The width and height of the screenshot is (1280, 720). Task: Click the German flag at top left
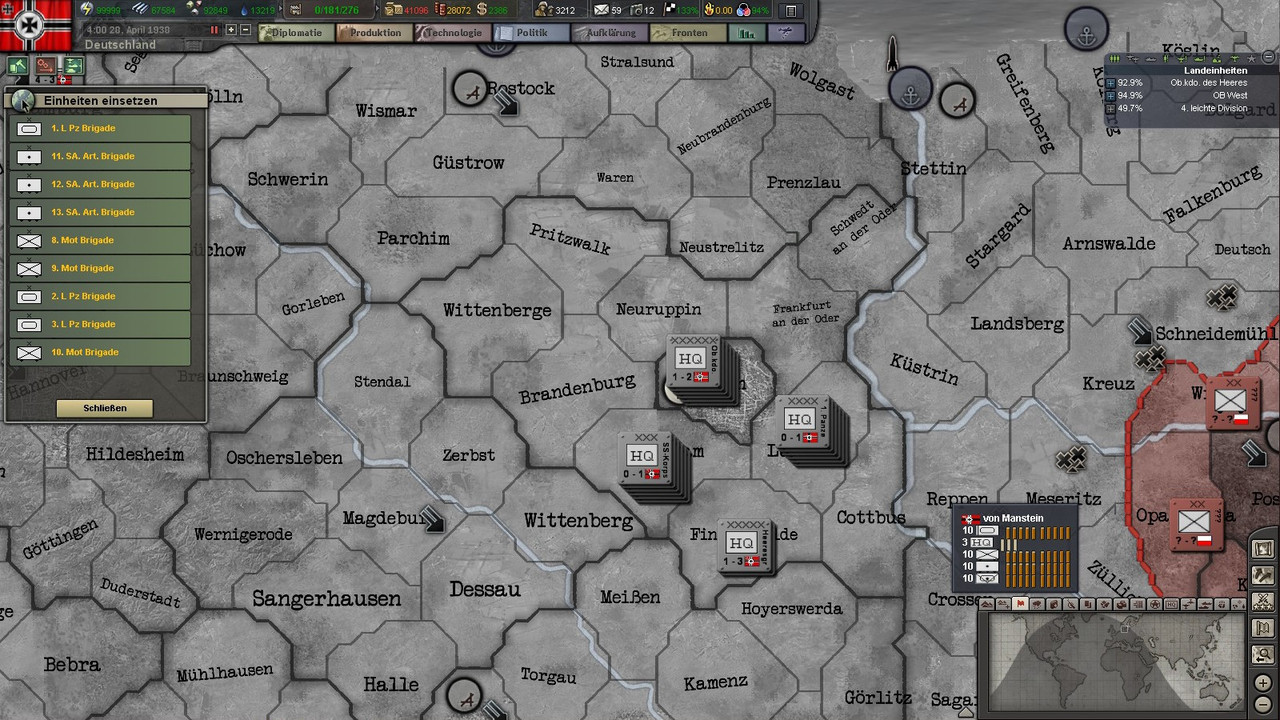point(36,25)
